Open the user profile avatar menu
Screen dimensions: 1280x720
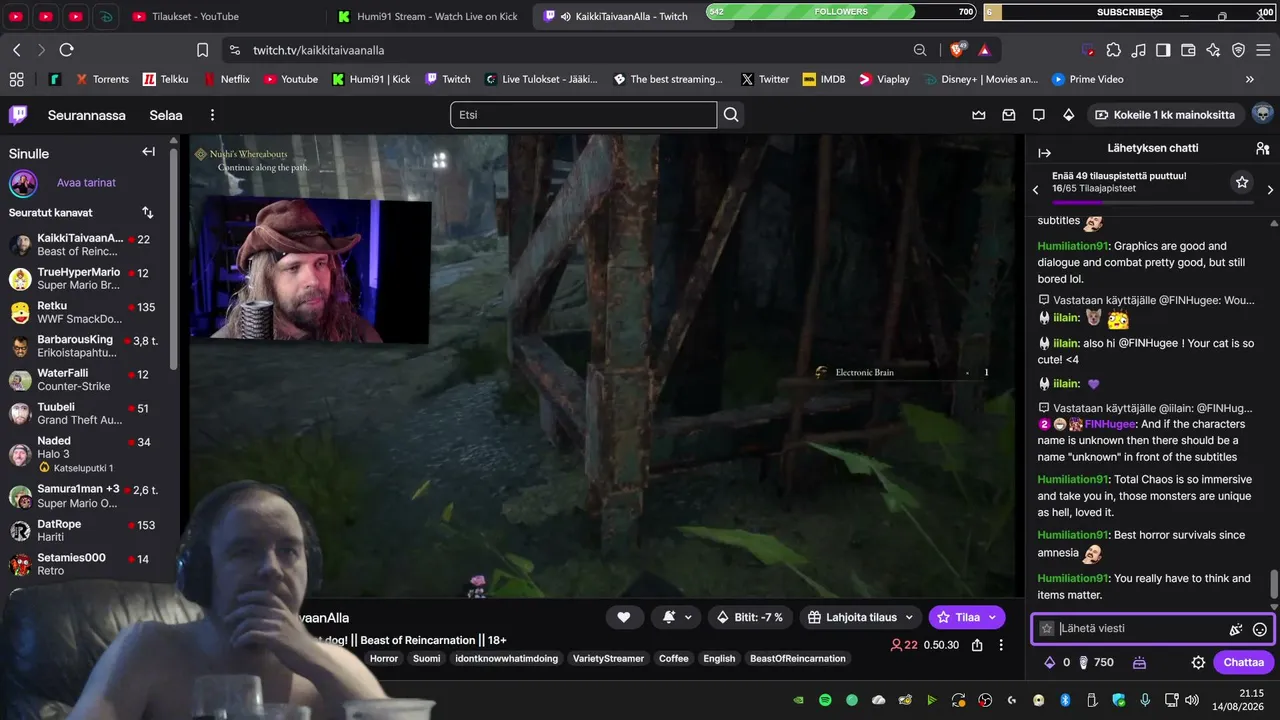point(1263,114)
